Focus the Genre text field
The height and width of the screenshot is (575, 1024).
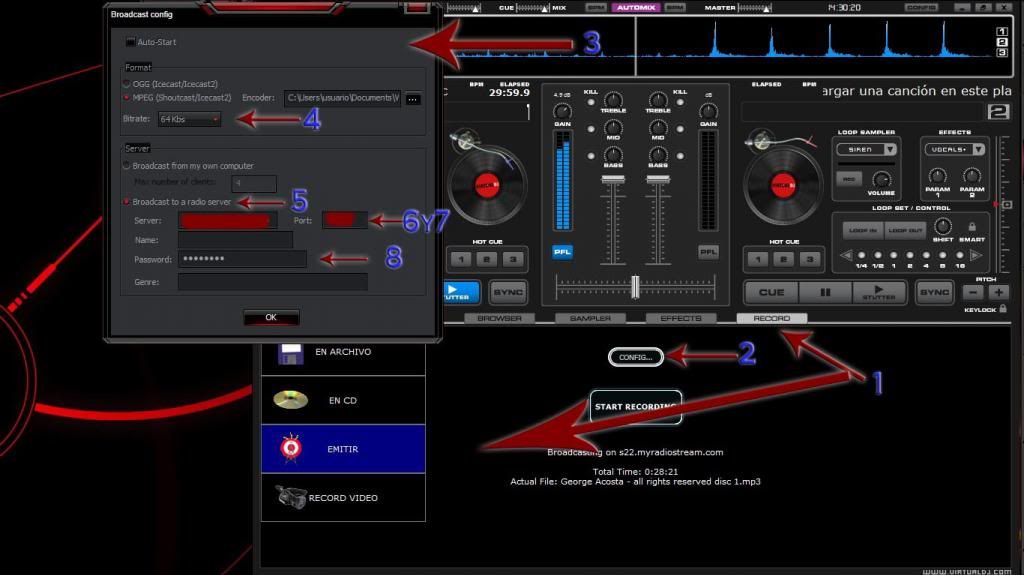pos(272,282)
